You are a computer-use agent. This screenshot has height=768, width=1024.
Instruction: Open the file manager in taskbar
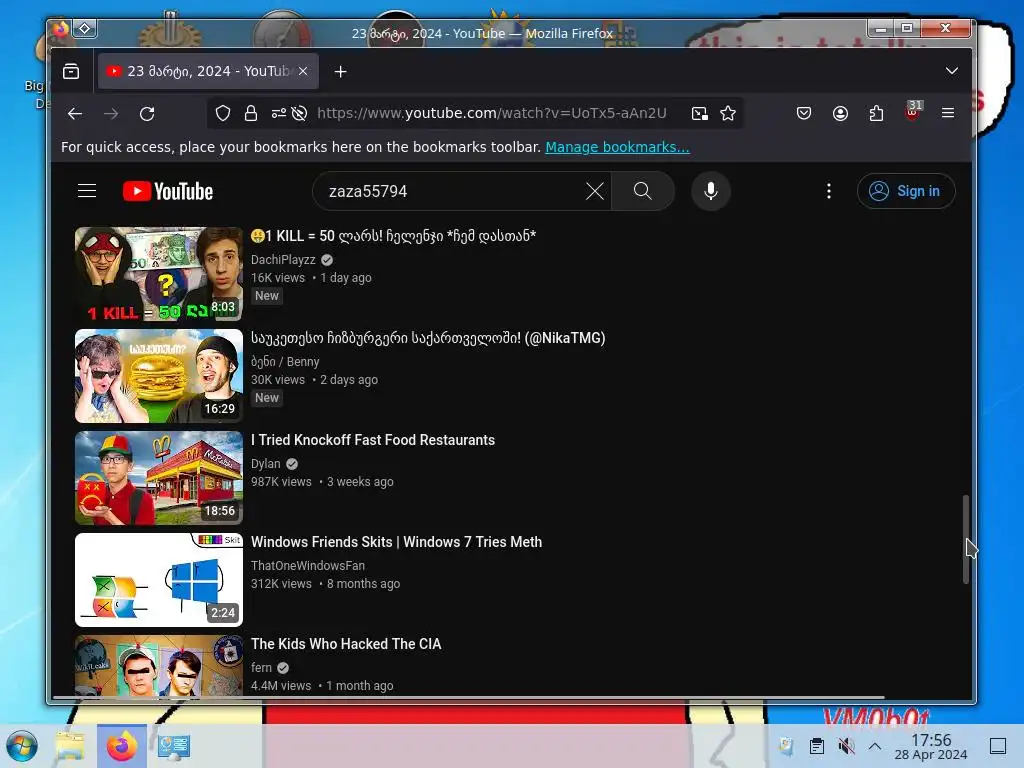tap(71, 746)
